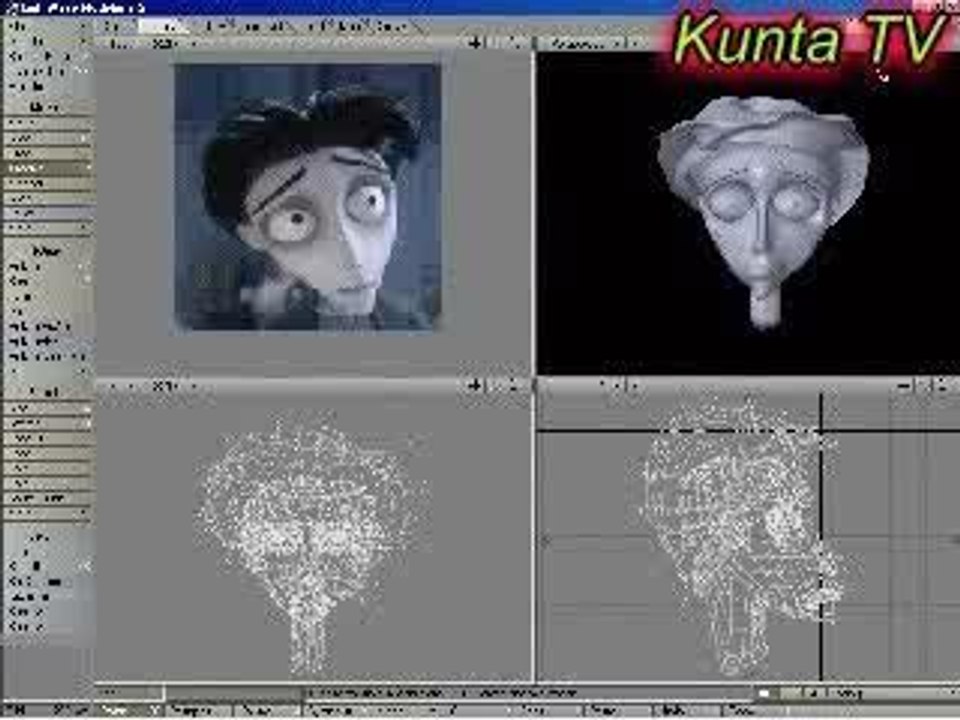This screenshot has height=720, width=960.
Task: Click the move (plus) icon of the front wireframe viewport
Action: [474, 386]
